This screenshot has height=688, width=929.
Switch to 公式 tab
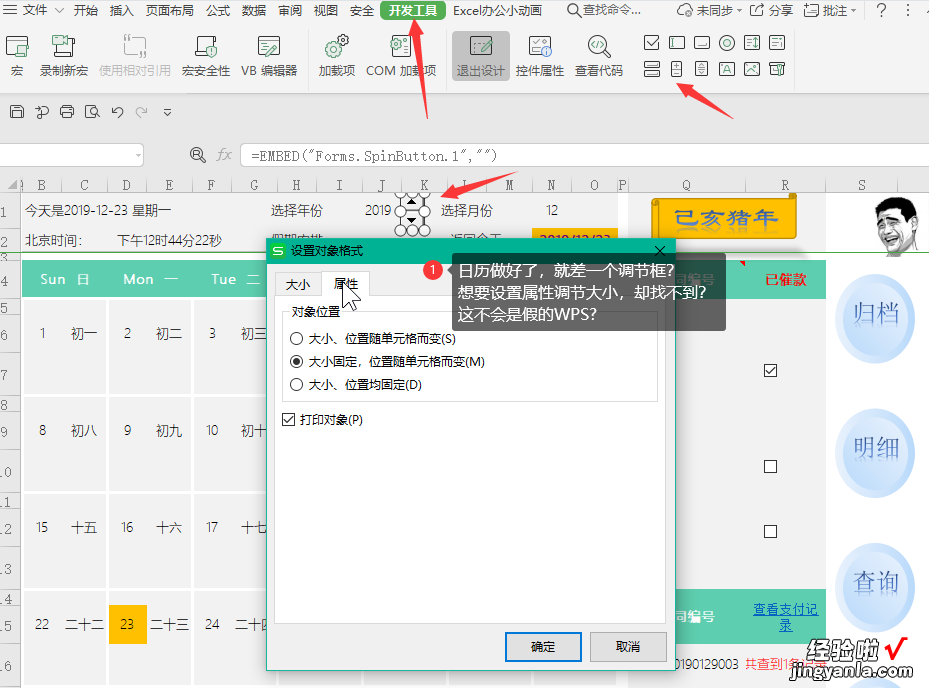tap(218, 10)
